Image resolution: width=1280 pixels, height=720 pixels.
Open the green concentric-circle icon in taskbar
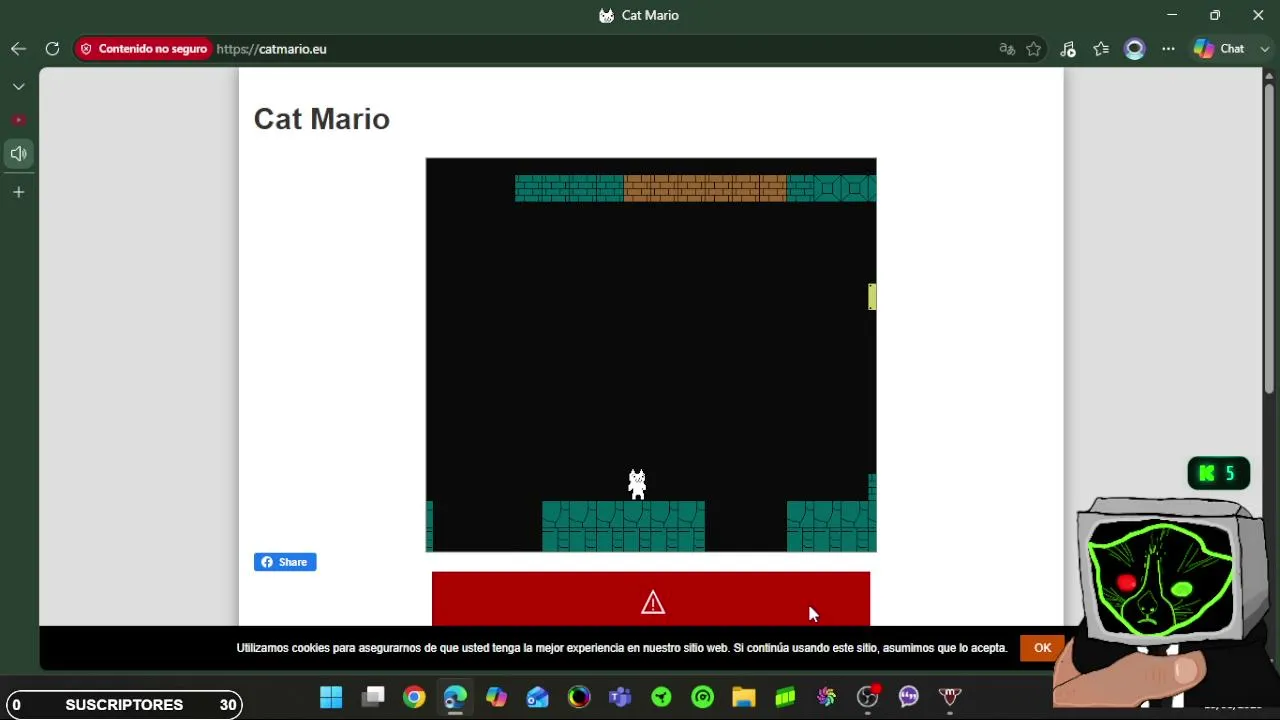(703, 697)
